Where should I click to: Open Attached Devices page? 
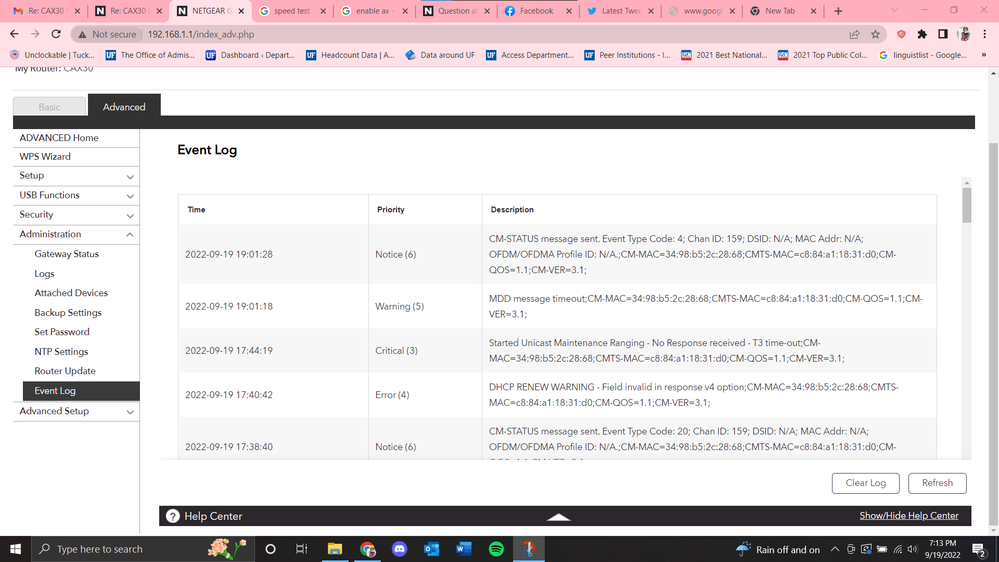[x=71, y=293]
